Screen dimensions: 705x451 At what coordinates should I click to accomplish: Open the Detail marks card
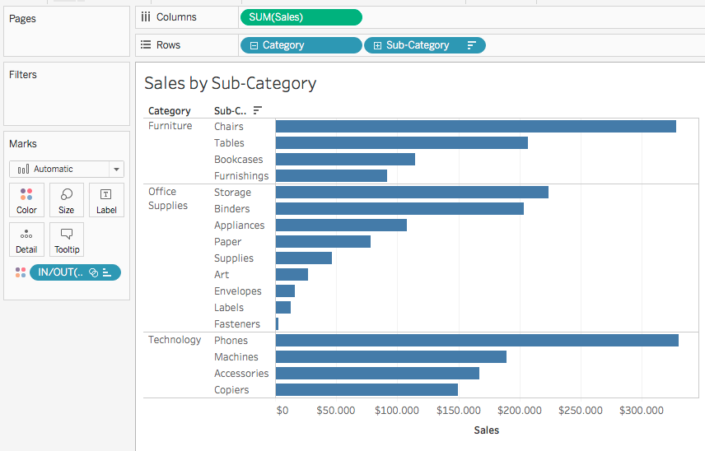pyautogui.click(x=26, y=239)
